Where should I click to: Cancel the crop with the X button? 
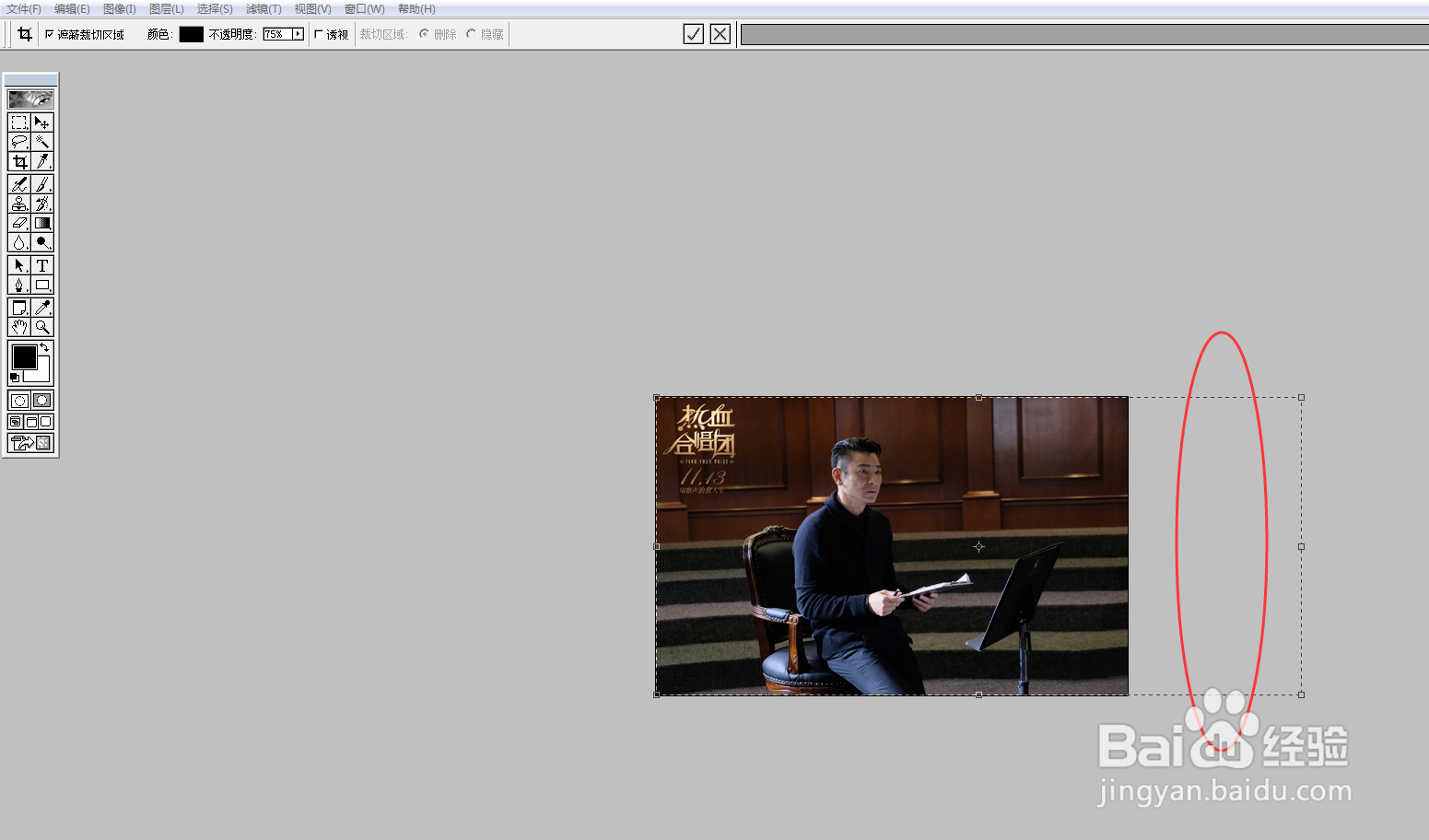click(x=720, y=34)
